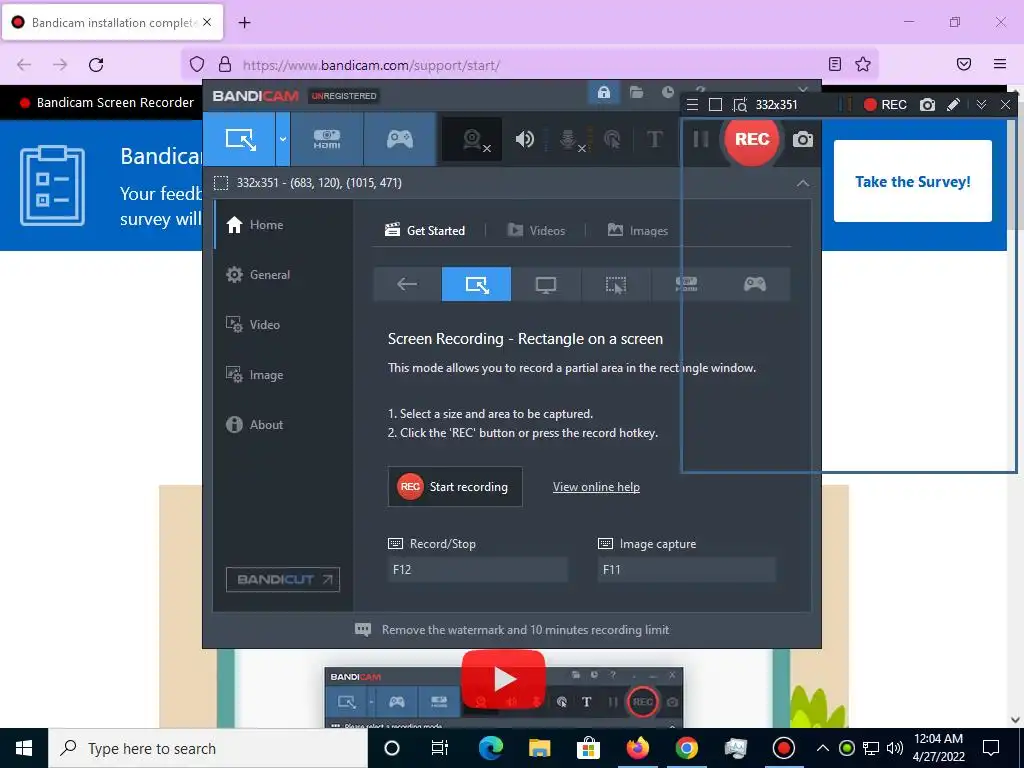Click the Start recording button
1024x768 pixels.
(x=455, y=487)
